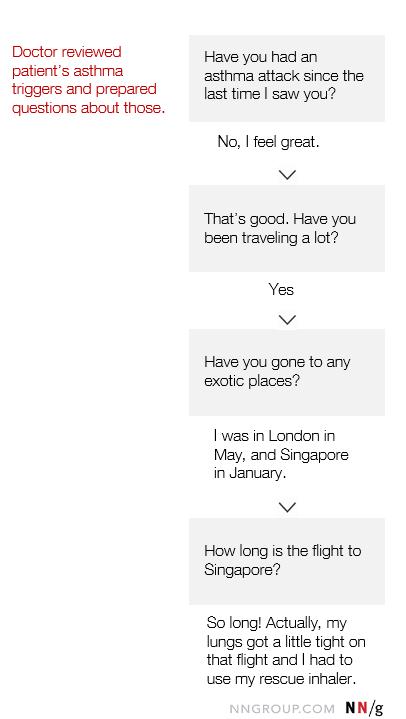Click the "No, I feel great." response
Image resolution: width=406 pixels, height=719 pixels.
click(268, 142)
